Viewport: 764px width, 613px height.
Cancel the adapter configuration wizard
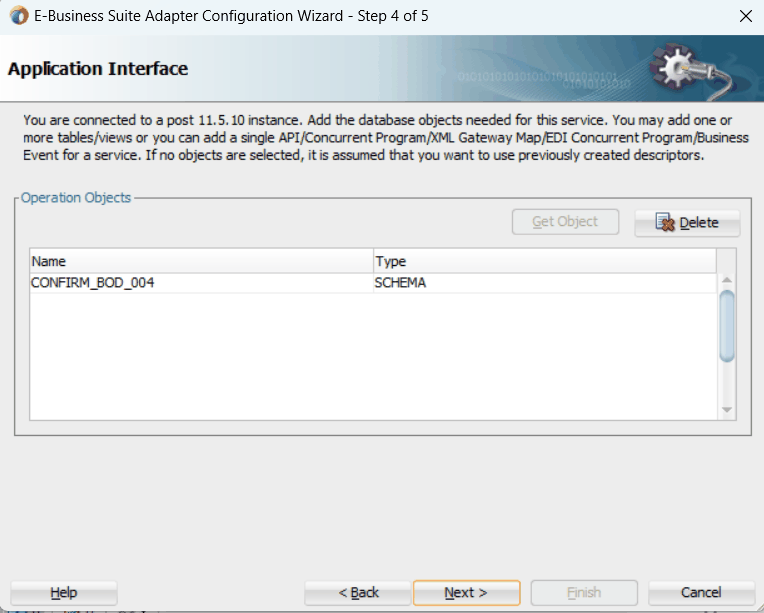pos(701,593)
